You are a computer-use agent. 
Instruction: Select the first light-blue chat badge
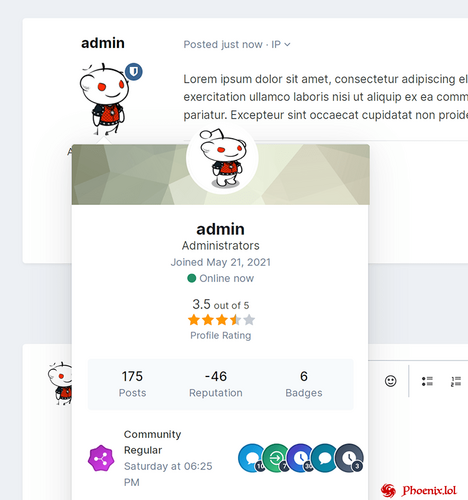click(x=252, y=458)
